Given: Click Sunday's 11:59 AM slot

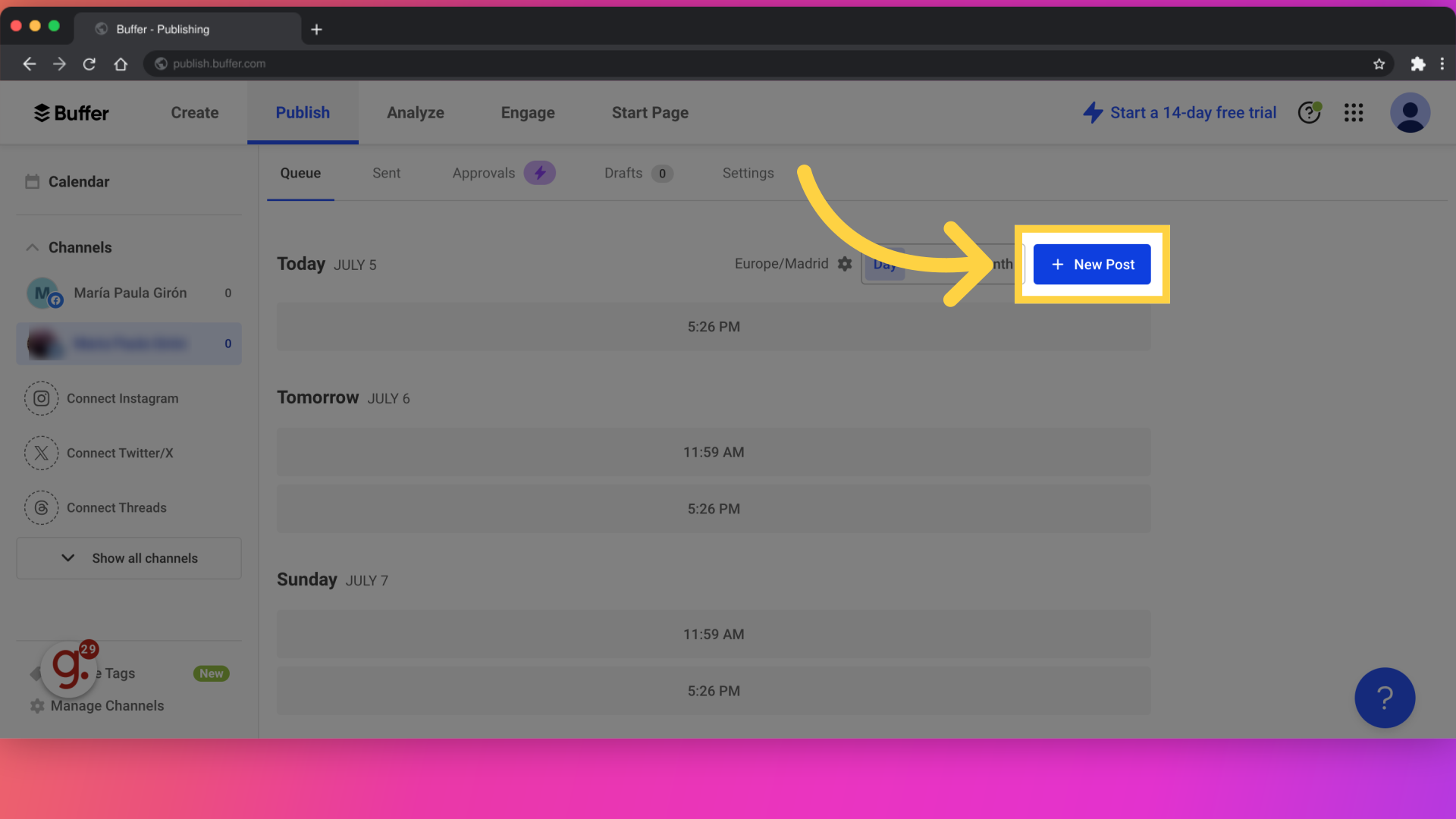Looking at the screenshot, I should click(714, 634).
